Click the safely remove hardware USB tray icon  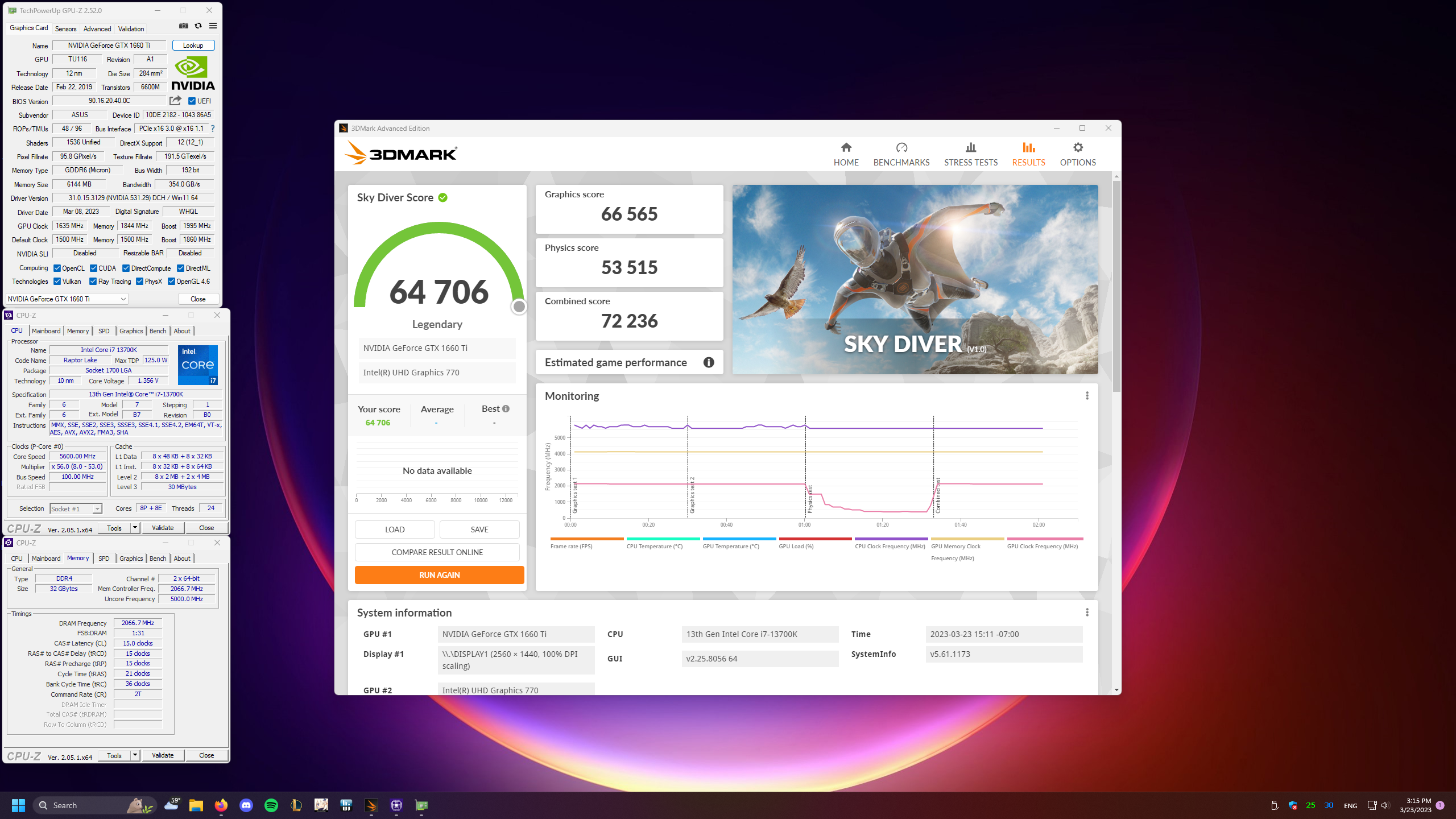pos(1275,805)
